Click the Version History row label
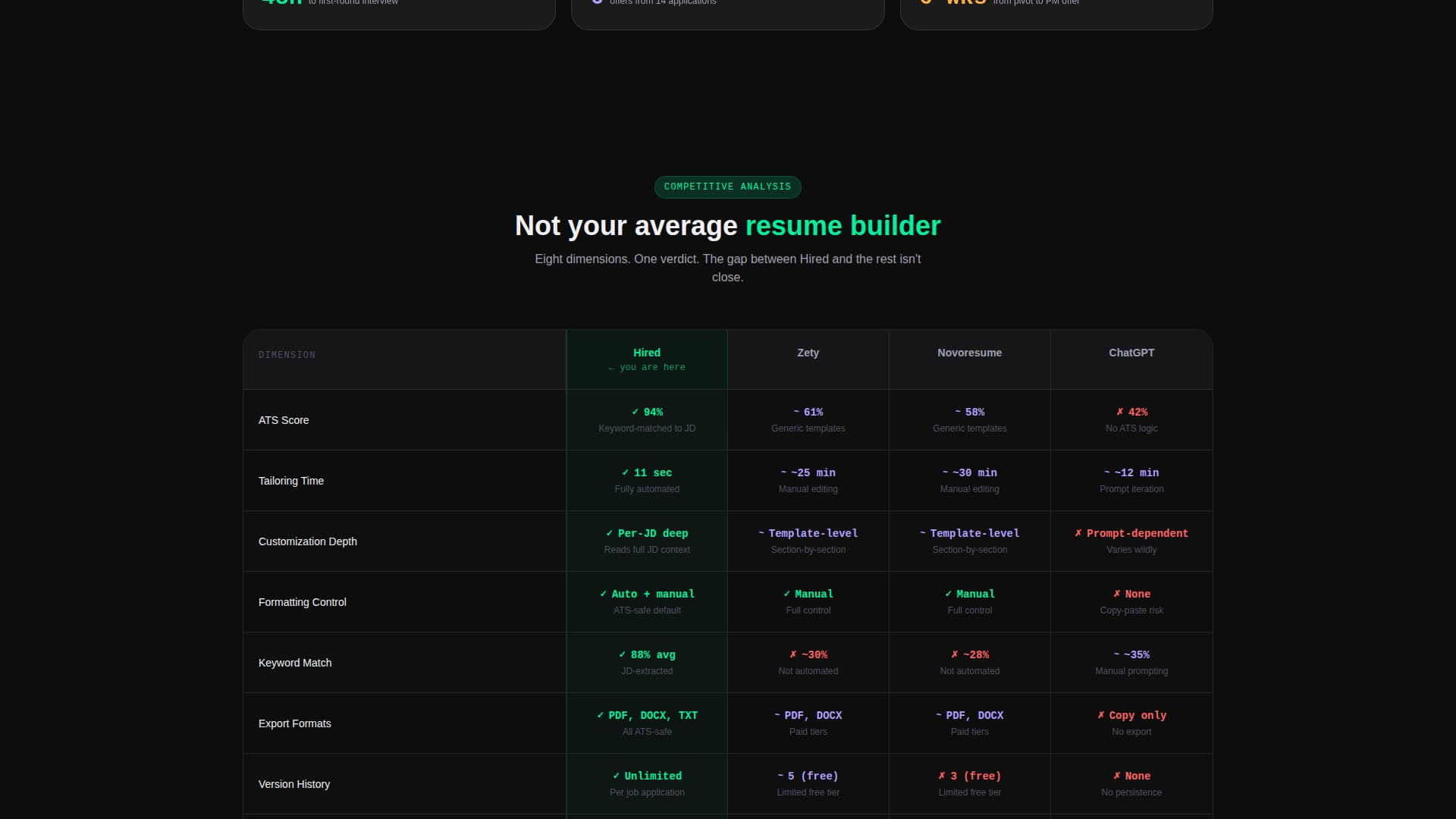The height and width of the screenshot is (819, 1456). (x=294, y=784)
